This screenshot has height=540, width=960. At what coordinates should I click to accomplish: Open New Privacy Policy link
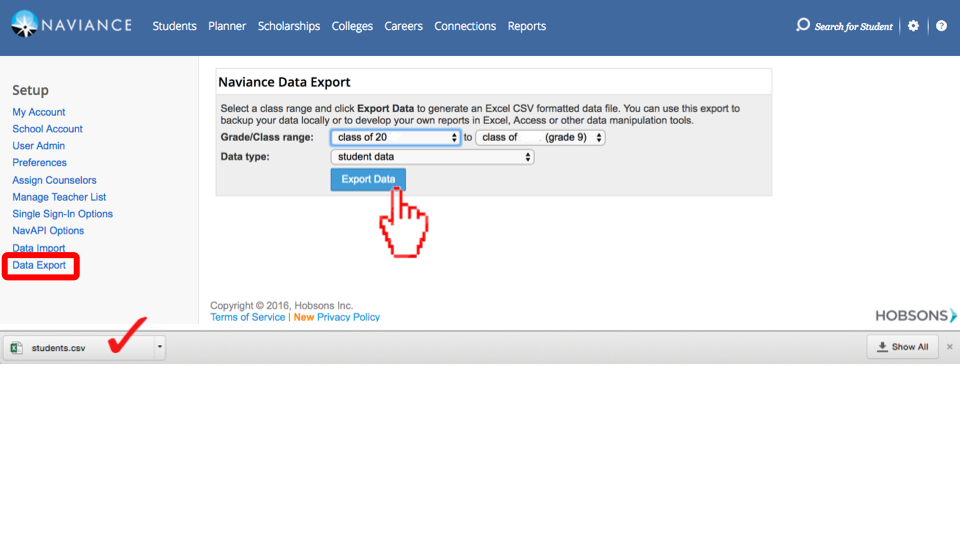point(337,317)
